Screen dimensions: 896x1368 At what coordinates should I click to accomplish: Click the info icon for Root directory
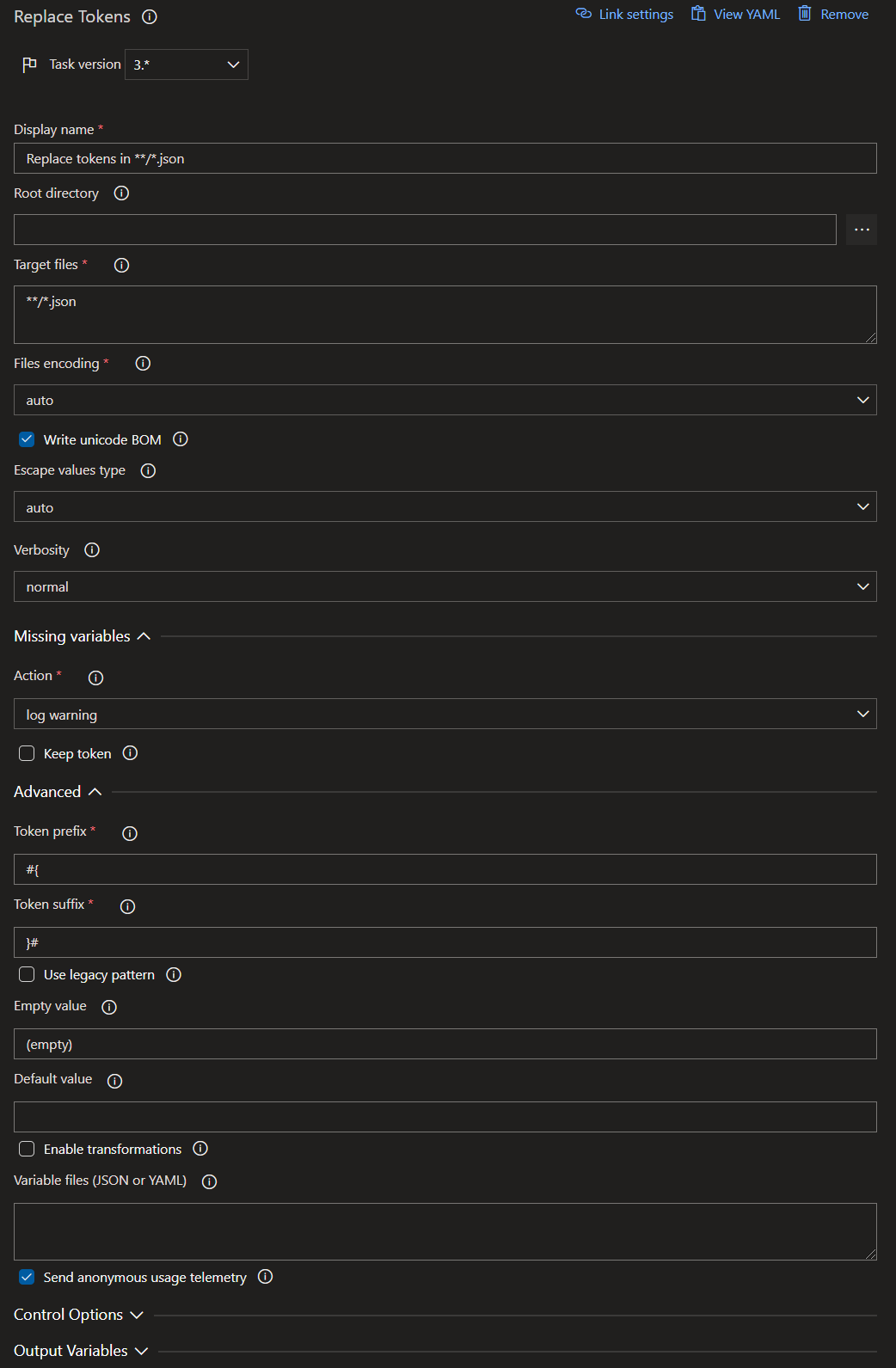120,193
